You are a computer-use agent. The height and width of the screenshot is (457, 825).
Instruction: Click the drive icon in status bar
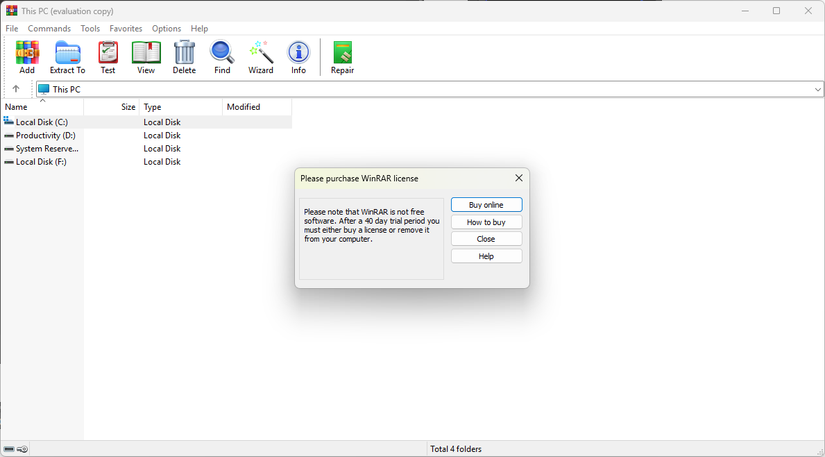click(x=9, y=449)
